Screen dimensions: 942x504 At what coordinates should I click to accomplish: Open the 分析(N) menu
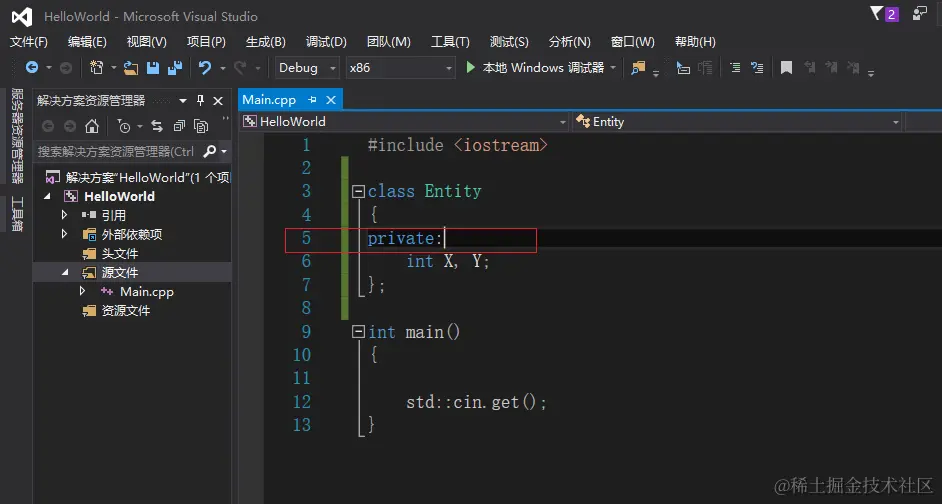click(570, 41)
